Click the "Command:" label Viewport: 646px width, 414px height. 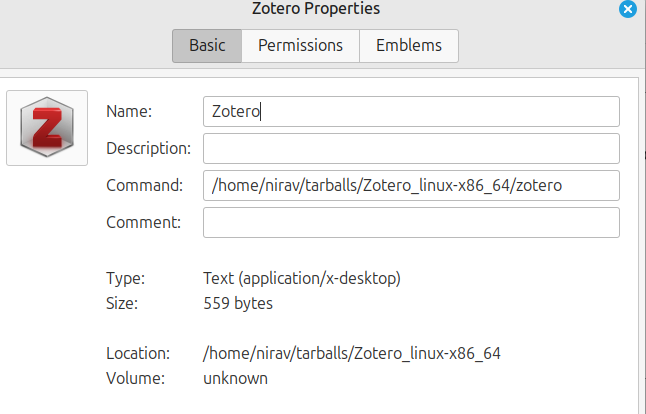click(144, 185)
